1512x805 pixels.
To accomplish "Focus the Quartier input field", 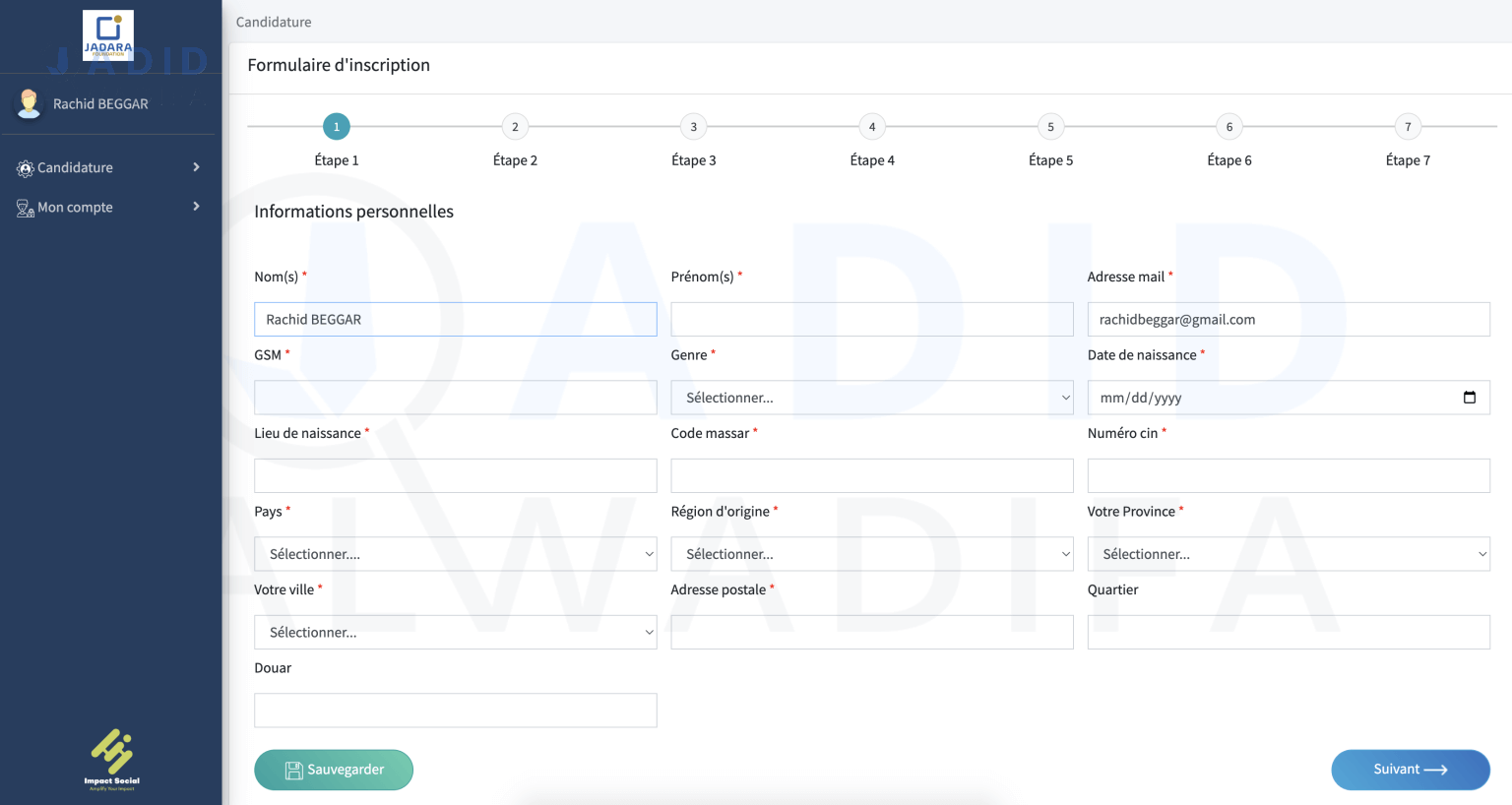I will click(x=1289, y=632).
